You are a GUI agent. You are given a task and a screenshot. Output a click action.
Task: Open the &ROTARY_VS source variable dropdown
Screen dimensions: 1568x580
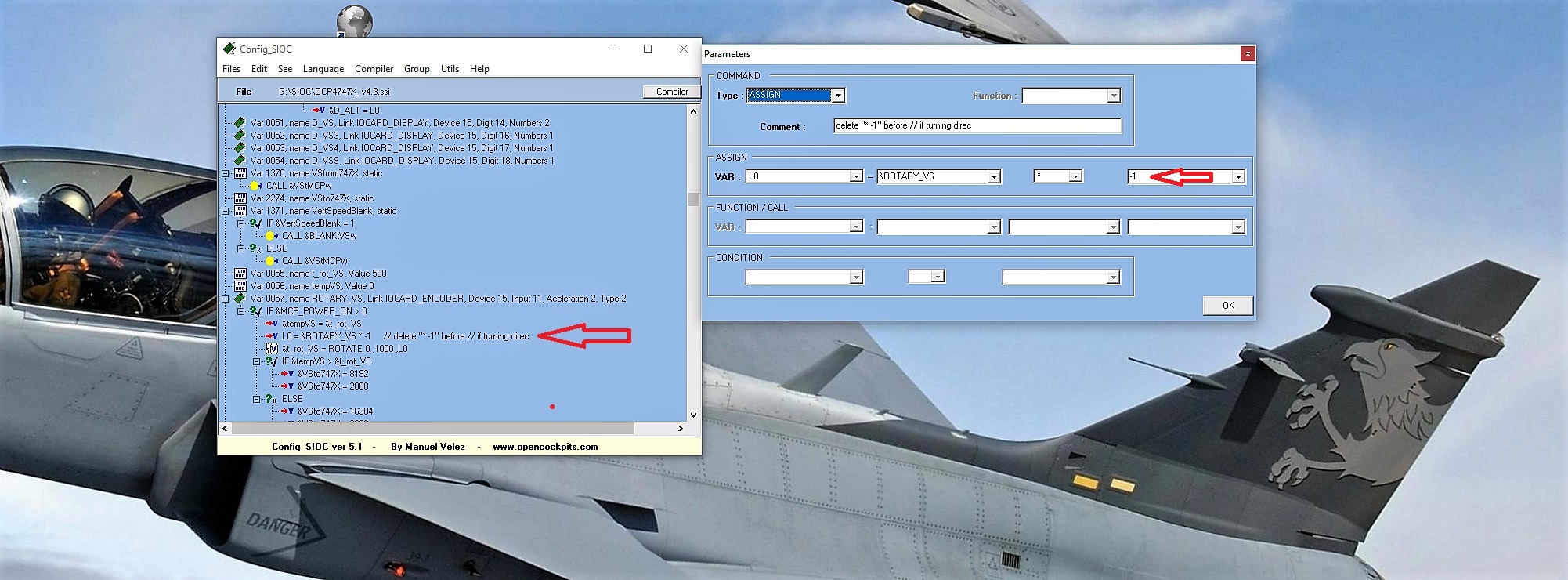click(x=994, y=177)
